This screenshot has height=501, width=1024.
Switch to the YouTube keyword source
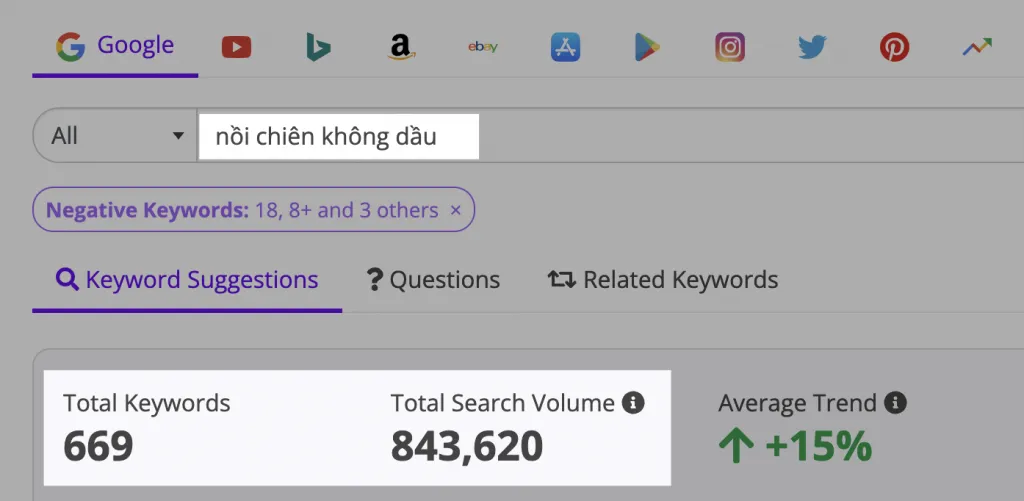pyautogui.click(x=236, y=47)
